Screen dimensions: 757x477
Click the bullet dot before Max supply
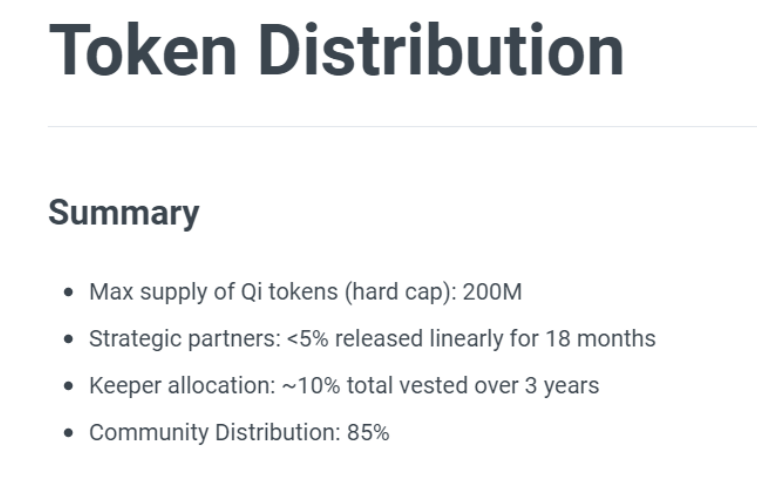pyautogui.click(x=69, y=292)
